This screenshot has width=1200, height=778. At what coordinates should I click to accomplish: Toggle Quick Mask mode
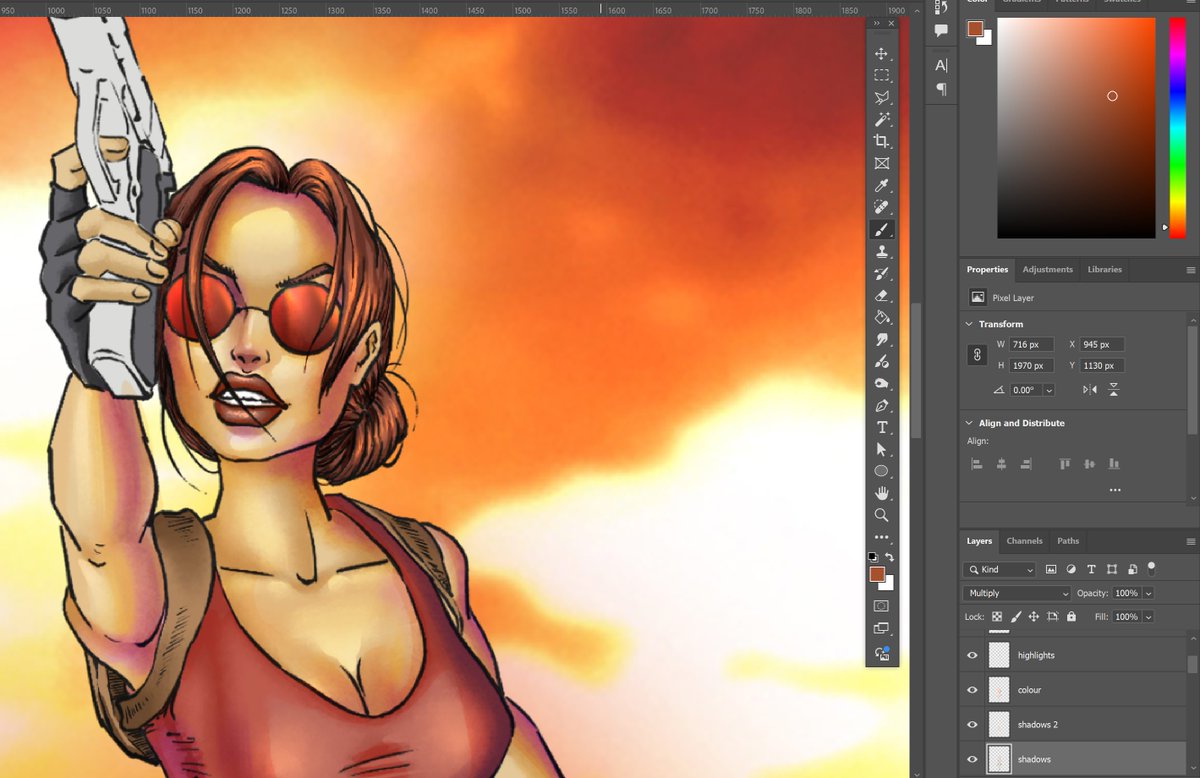[x=881, y=606]
